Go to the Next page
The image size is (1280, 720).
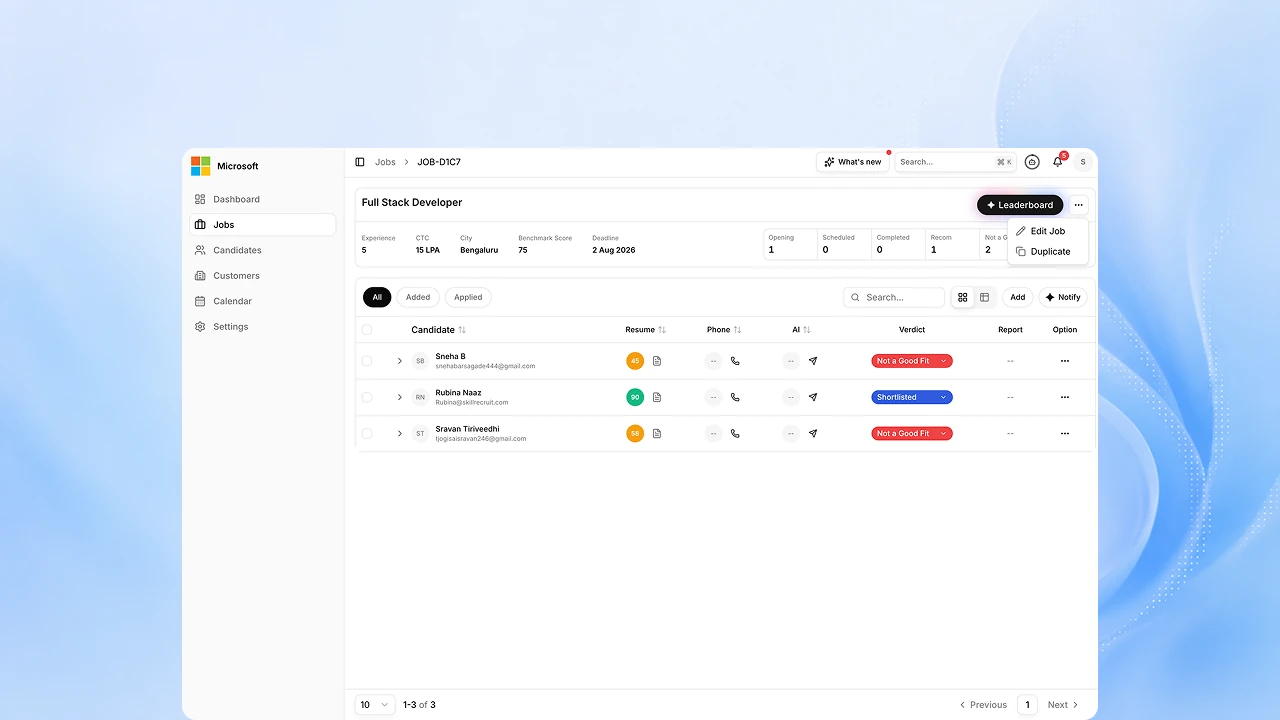click(1063, 705)
